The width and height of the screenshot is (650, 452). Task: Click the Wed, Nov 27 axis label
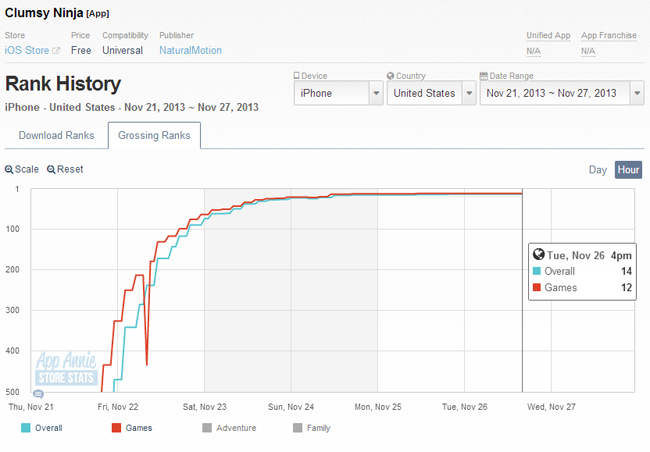point(551,407)
